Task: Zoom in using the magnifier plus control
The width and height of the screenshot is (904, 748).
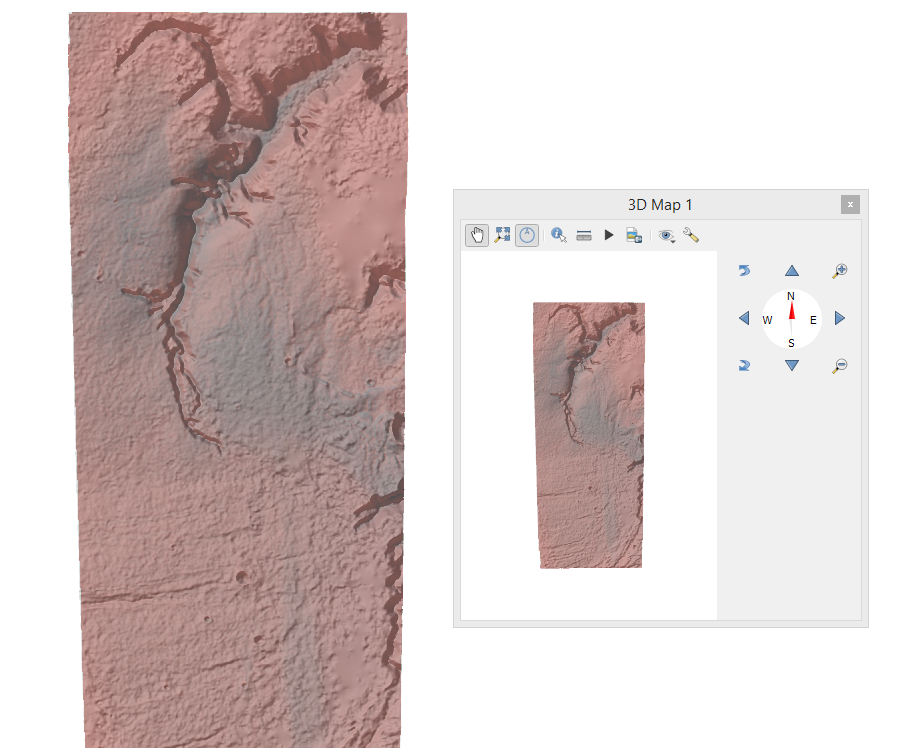Action: click(x=840, y=269)
